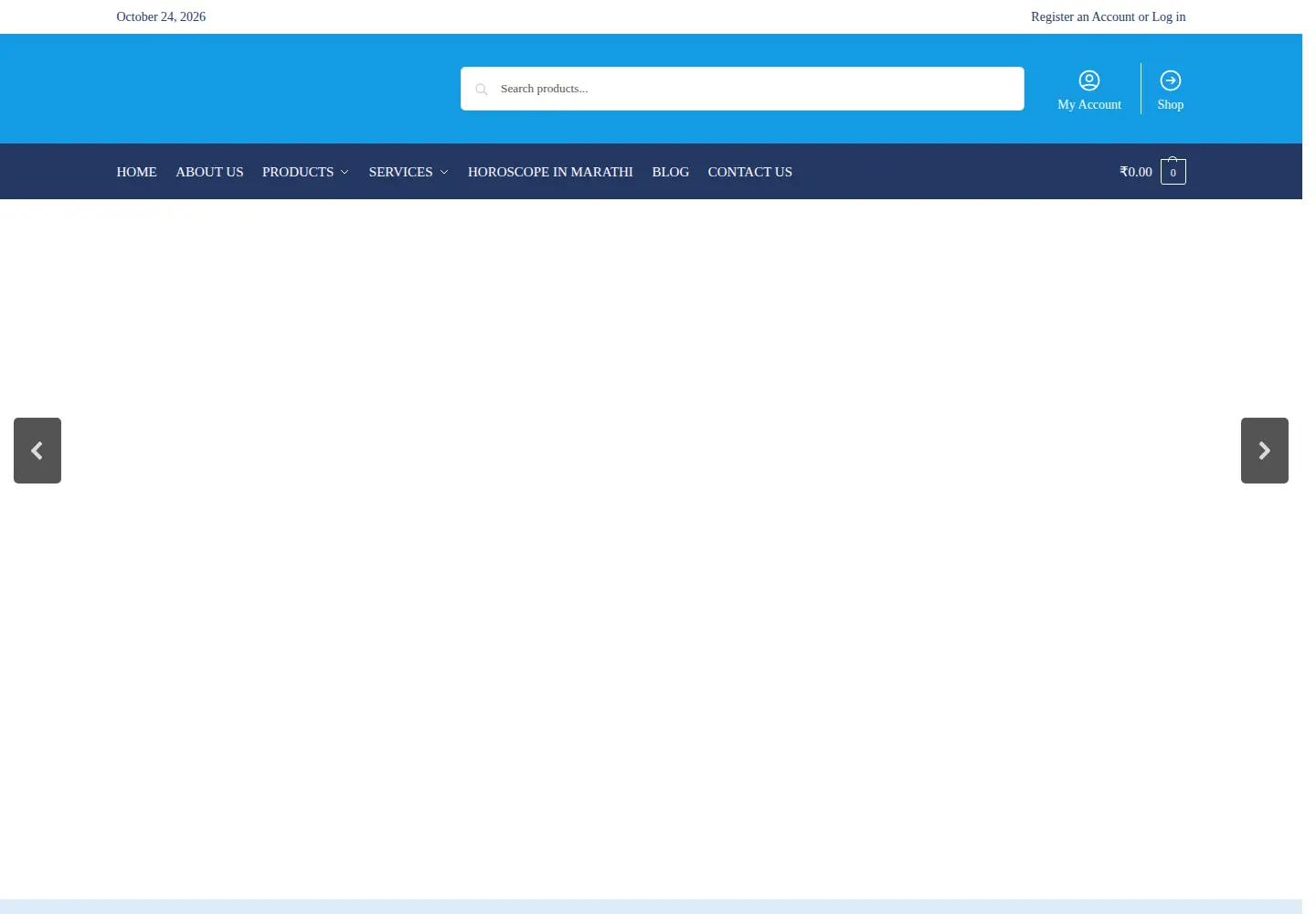Click the My Account user icon
The image size is (1316, 914).
(x=1089, y=80)
